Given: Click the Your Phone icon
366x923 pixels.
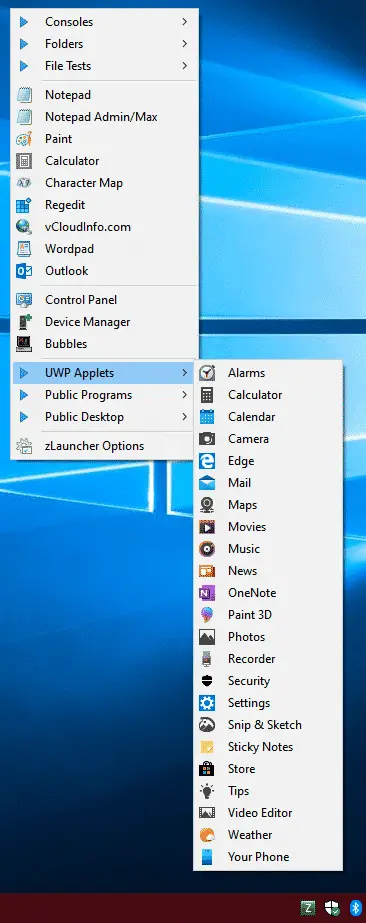Looking at the screenshot, I should [207, 857].
